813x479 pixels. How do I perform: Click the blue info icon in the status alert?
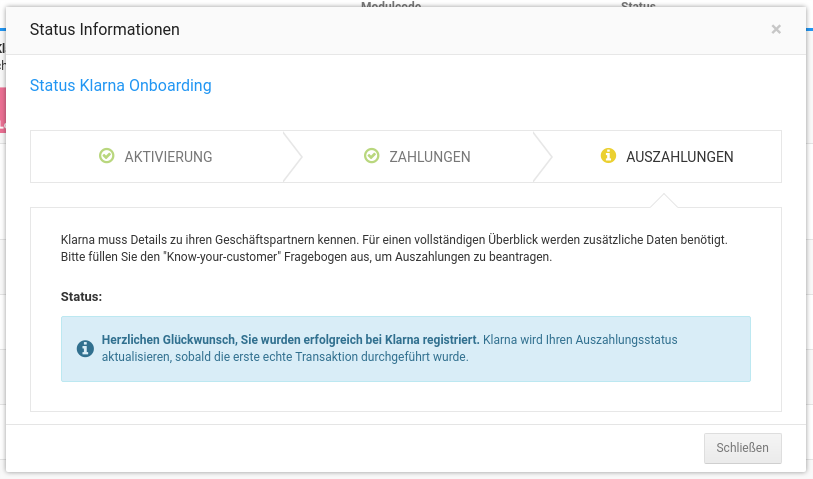(x=86, y=348)
